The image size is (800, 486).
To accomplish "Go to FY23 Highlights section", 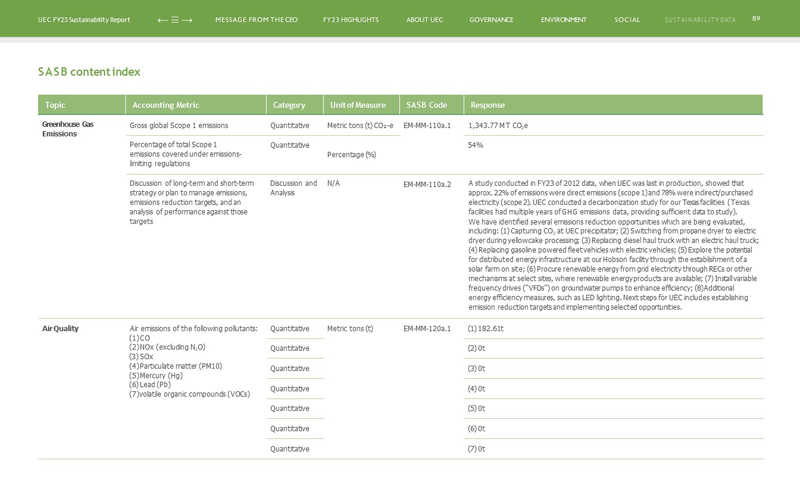I will click(x=350, y=20).
